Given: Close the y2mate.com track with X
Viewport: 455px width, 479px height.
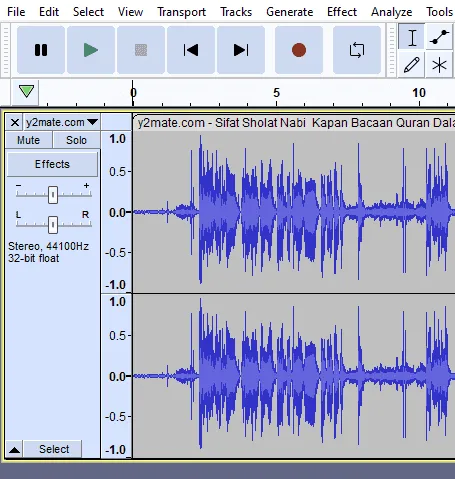Looking at the screenshot, I should coord(15,123).
